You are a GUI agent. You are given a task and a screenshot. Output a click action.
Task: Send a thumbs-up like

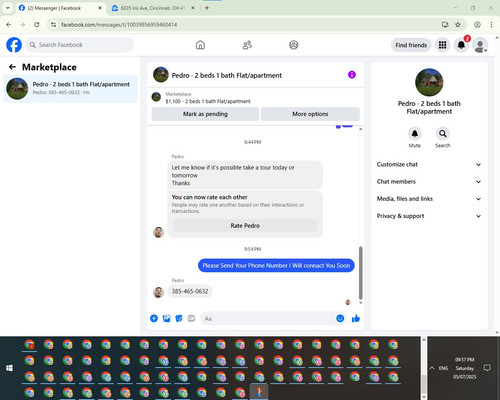(x=356, y=318)
